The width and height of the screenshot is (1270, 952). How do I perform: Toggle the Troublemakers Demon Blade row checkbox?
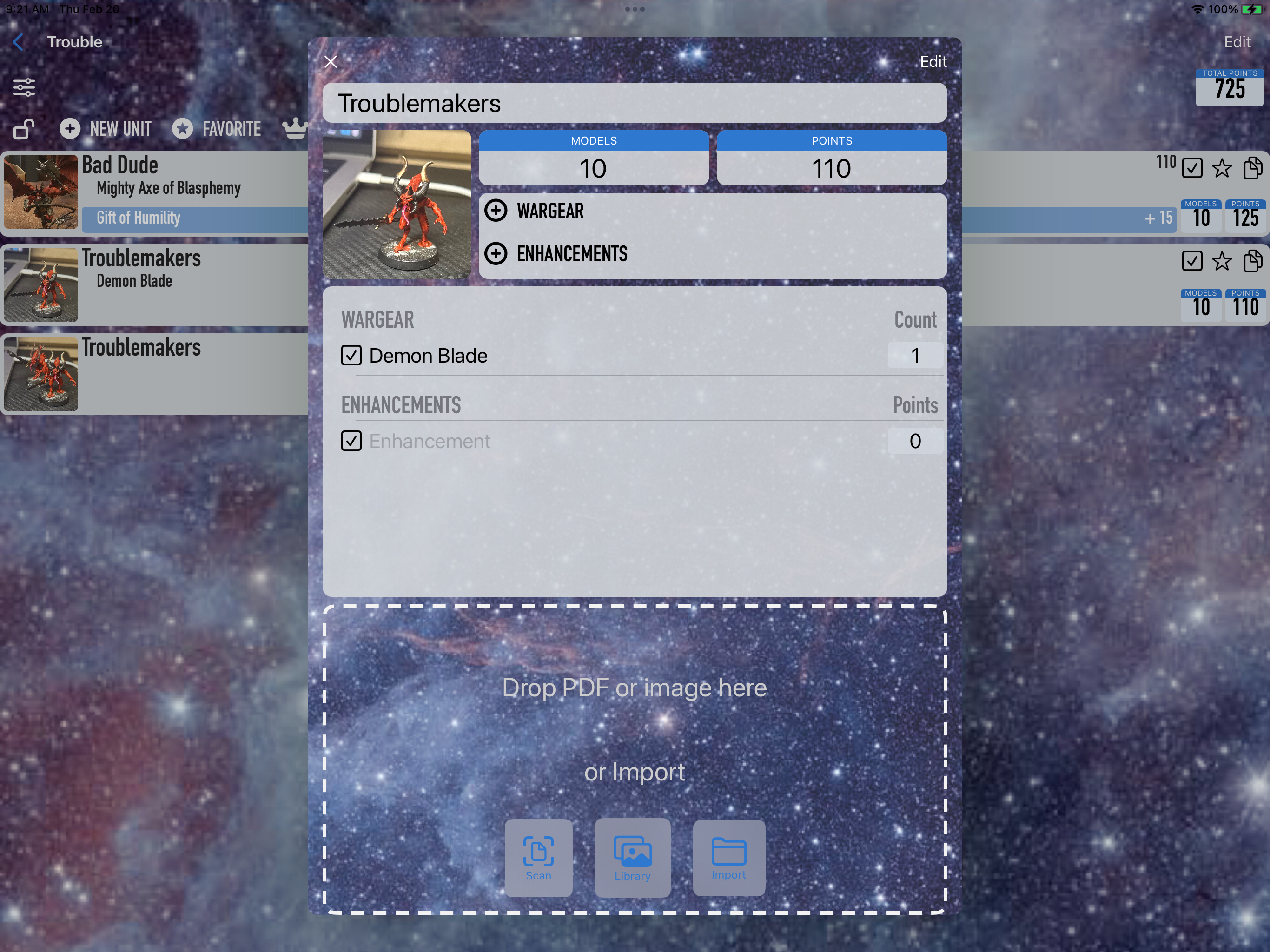coord(1192,261)
